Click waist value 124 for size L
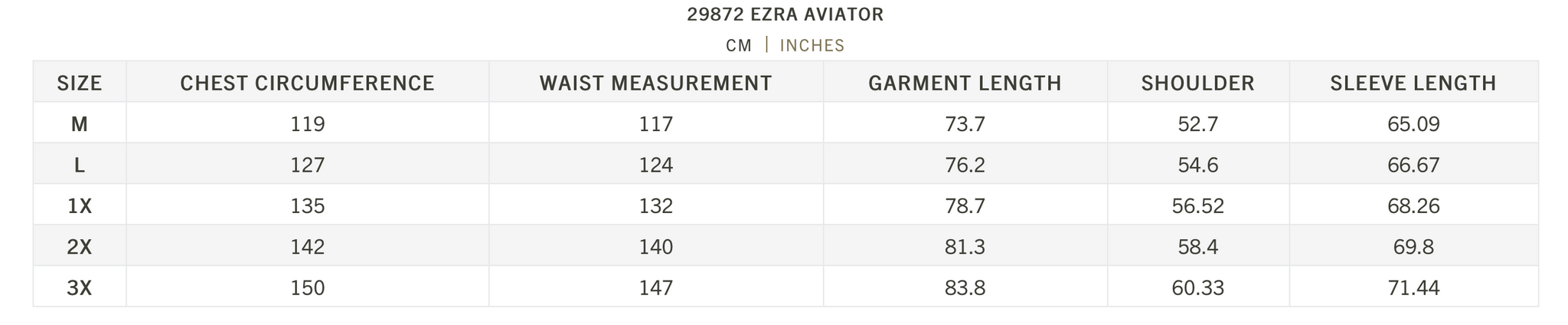Screen dimensions: 1568x325 (656, 165)
